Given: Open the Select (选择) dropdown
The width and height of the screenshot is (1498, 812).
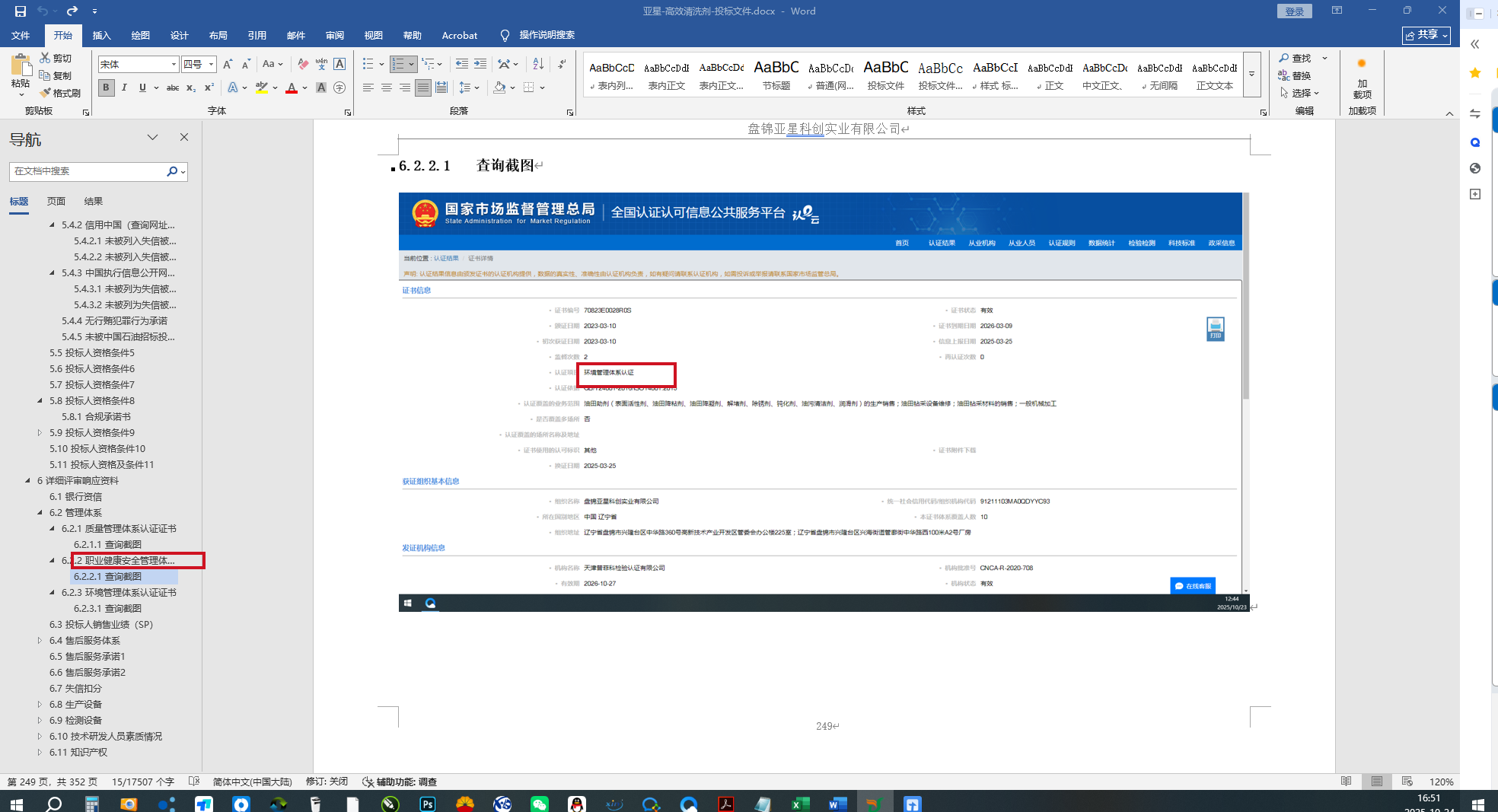Looking at the screenshot, I should point(1299,93).
